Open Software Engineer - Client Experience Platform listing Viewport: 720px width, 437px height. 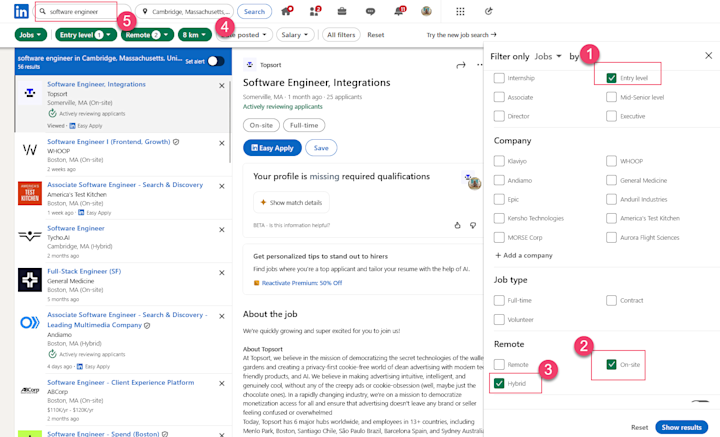click(x=121, y=382)
